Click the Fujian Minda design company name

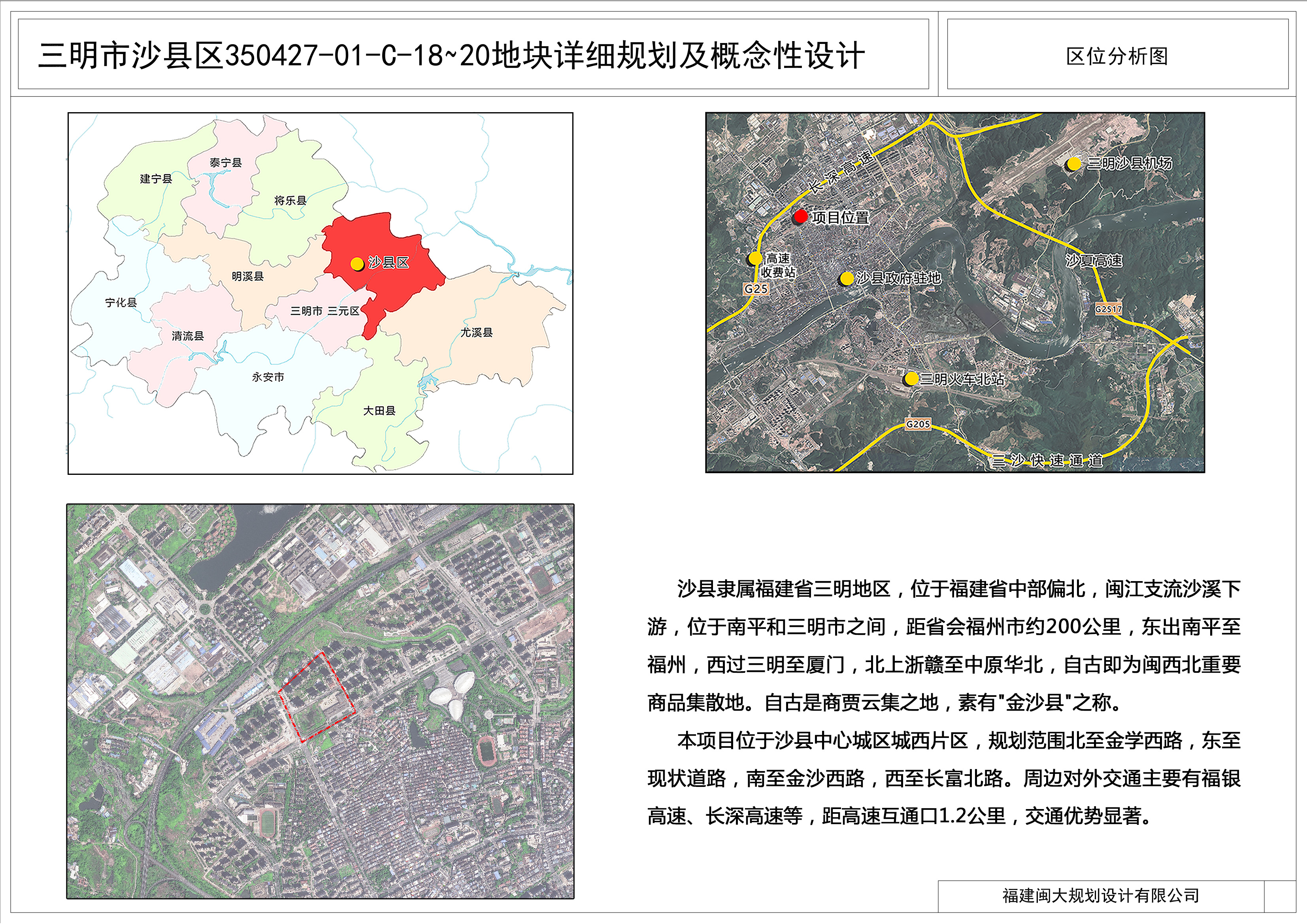[x=1100, y=896]
